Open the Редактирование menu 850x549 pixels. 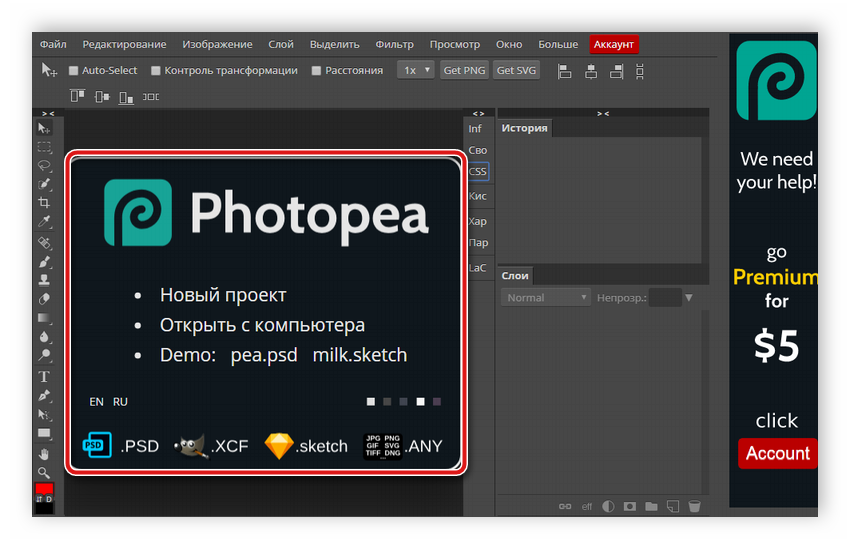124,44
